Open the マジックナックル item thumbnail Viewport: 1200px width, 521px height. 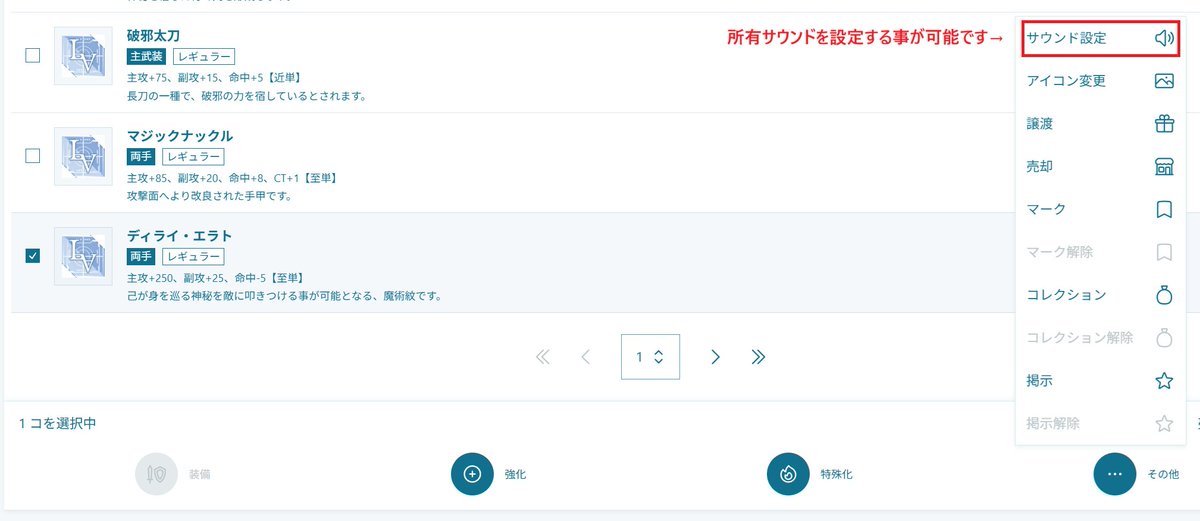click(83, 156)
